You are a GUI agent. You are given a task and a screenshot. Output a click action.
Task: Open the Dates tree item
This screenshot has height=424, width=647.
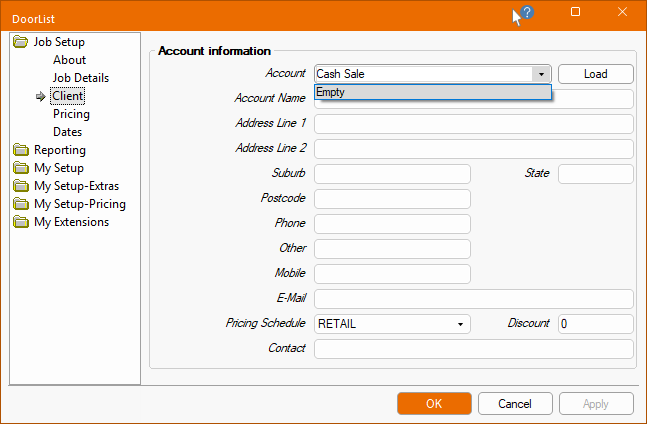(x=68, y=132)
